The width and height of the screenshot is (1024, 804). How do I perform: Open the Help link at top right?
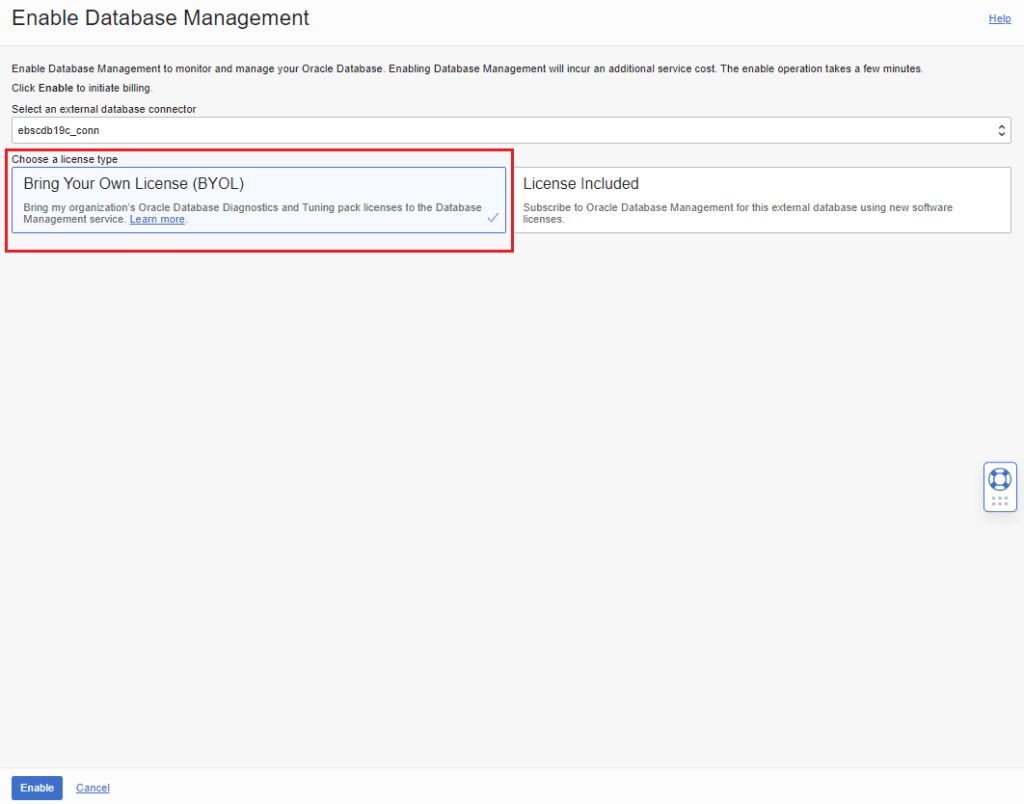[999, 18]
